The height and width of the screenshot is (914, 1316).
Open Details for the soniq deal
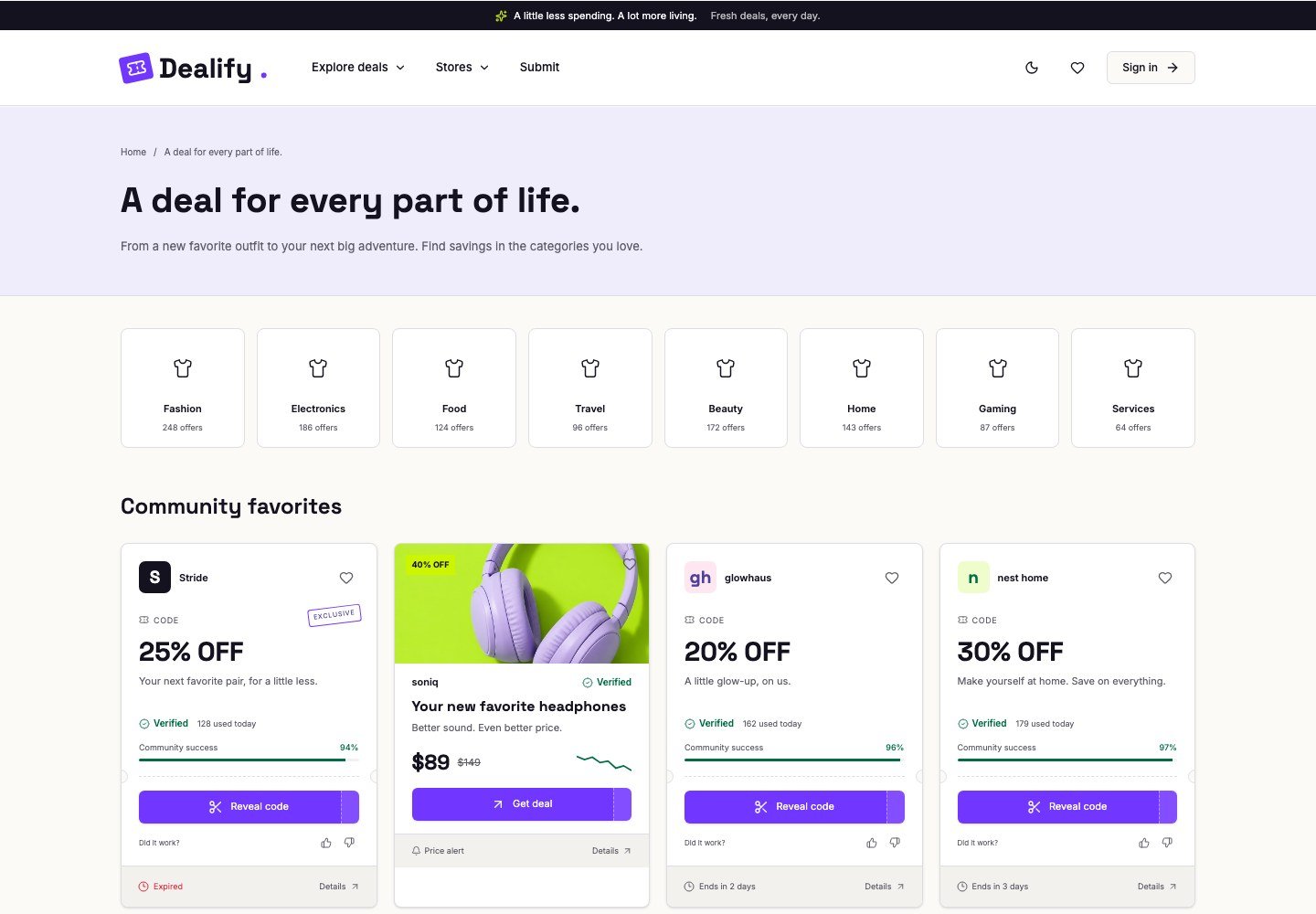point(611,851)
